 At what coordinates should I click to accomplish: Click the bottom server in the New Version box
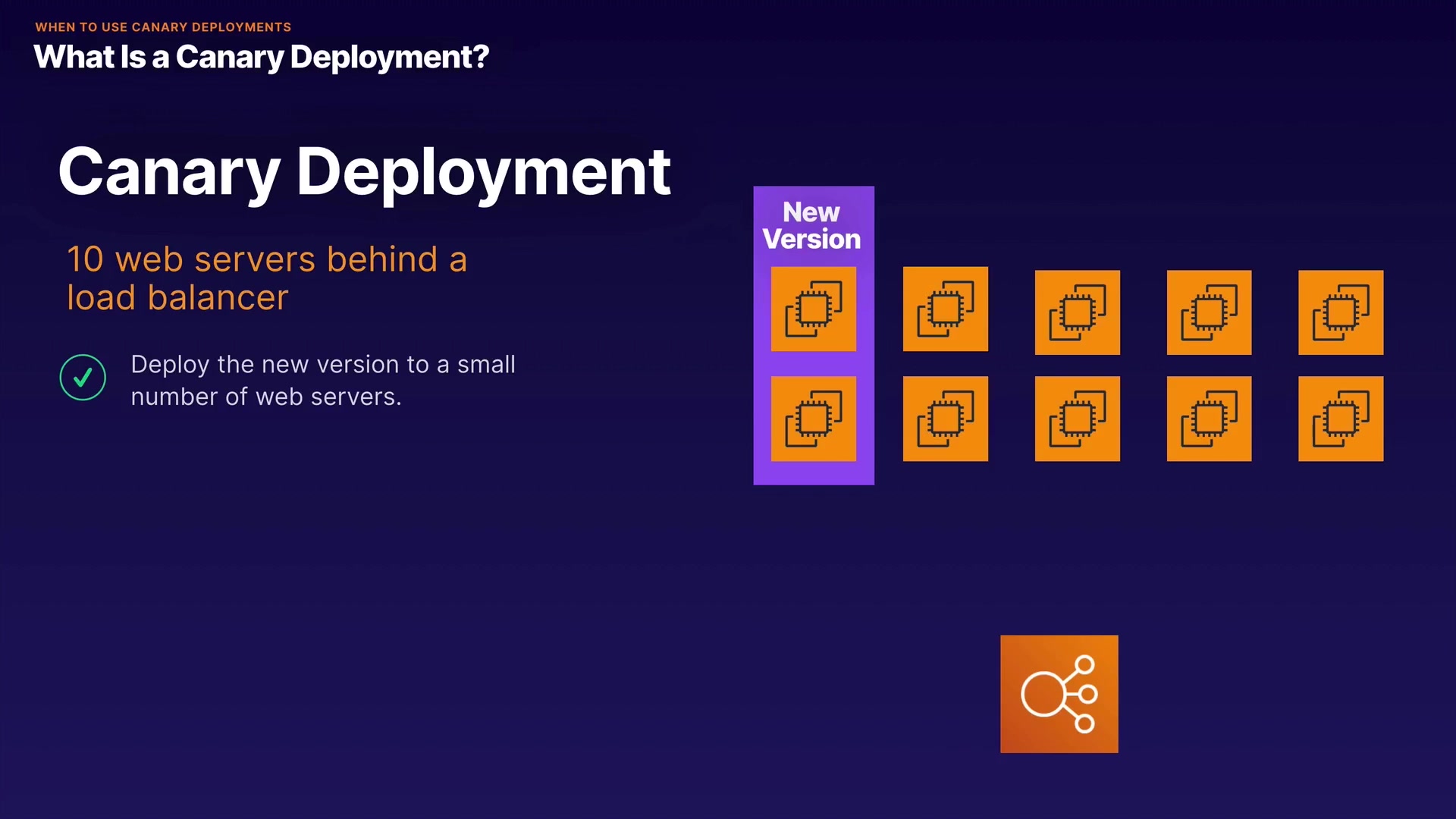(x=813, y=419)
